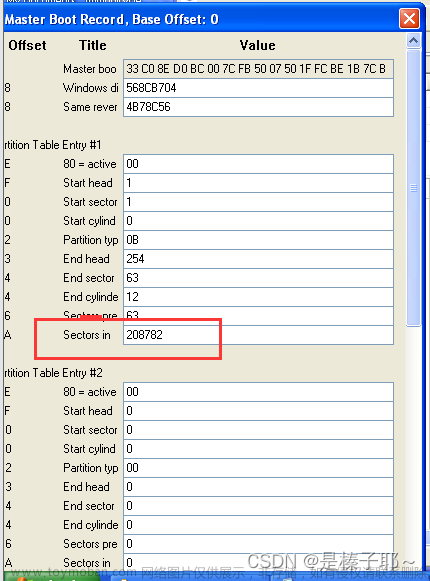Screen dimensions: 430x581
Task: Click Entry #1 80 = active field
Action: point(258,164)
